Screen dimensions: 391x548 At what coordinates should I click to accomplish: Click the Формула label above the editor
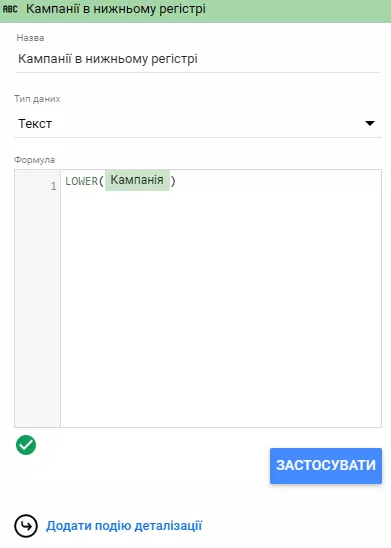34,160
